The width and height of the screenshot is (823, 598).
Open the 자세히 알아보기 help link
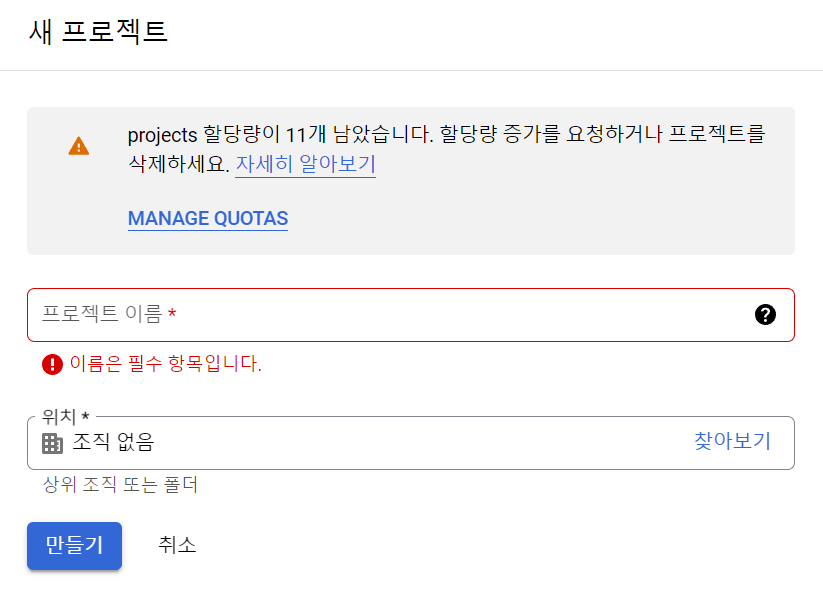pyautogui.click(x=306, y=165)
